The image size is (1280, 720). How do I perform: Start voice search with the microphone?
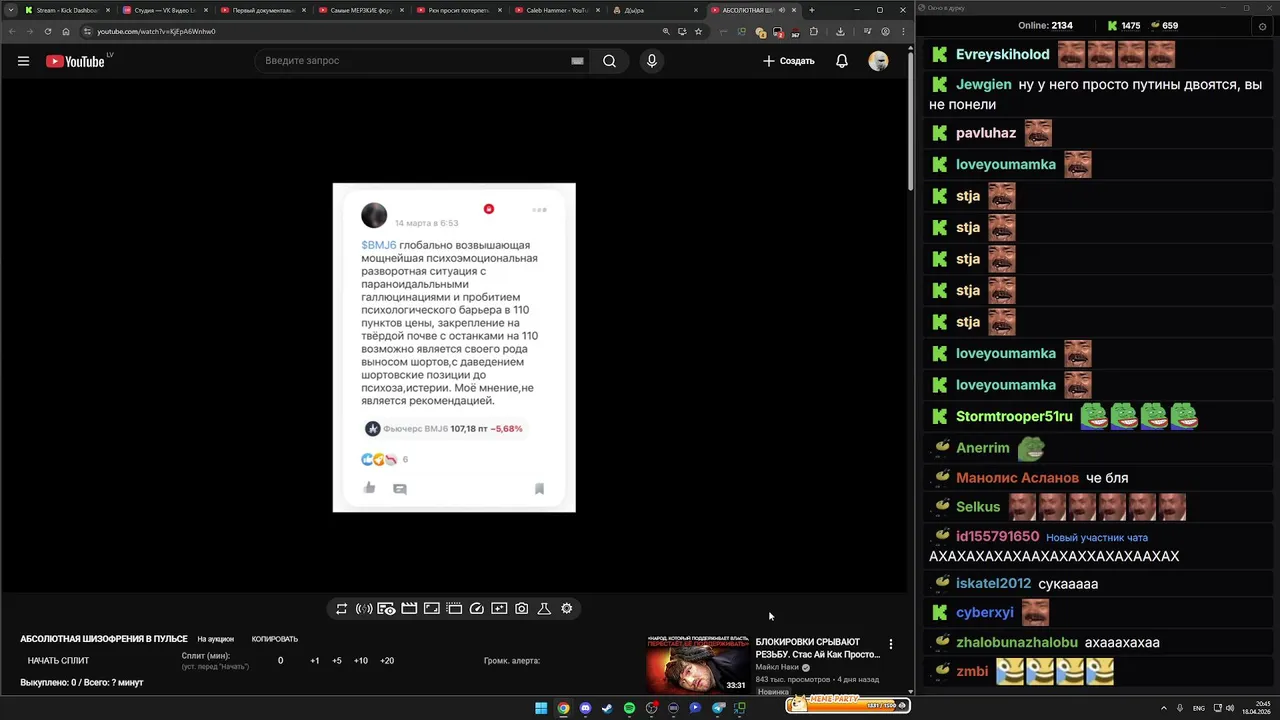[652, 61]
